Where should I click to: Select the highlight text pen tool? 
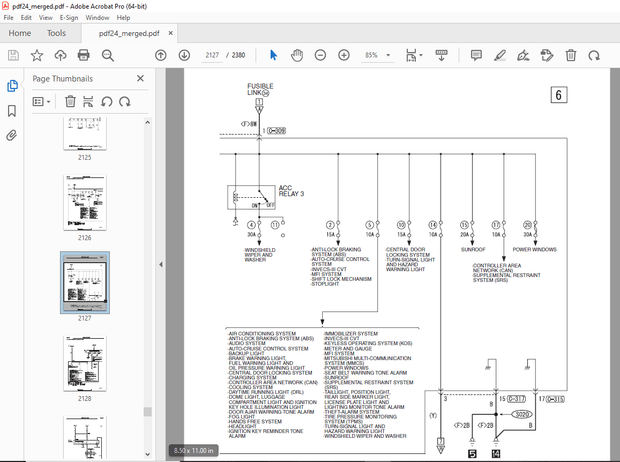500,55
